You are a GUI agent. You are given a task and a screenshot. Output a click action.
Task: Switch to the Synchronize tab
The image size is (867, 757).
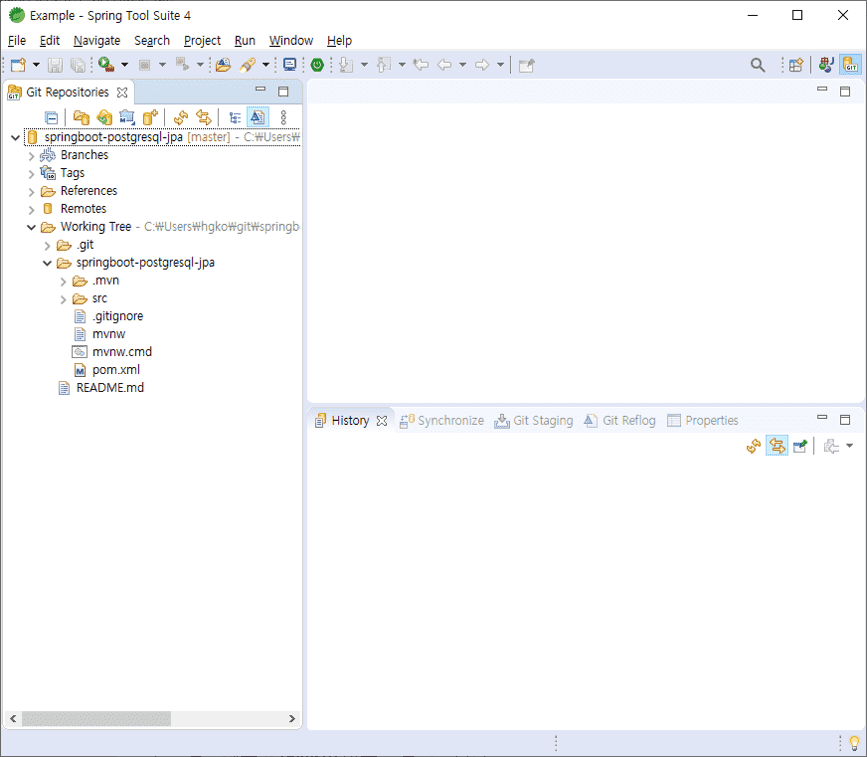coord(442,421)
